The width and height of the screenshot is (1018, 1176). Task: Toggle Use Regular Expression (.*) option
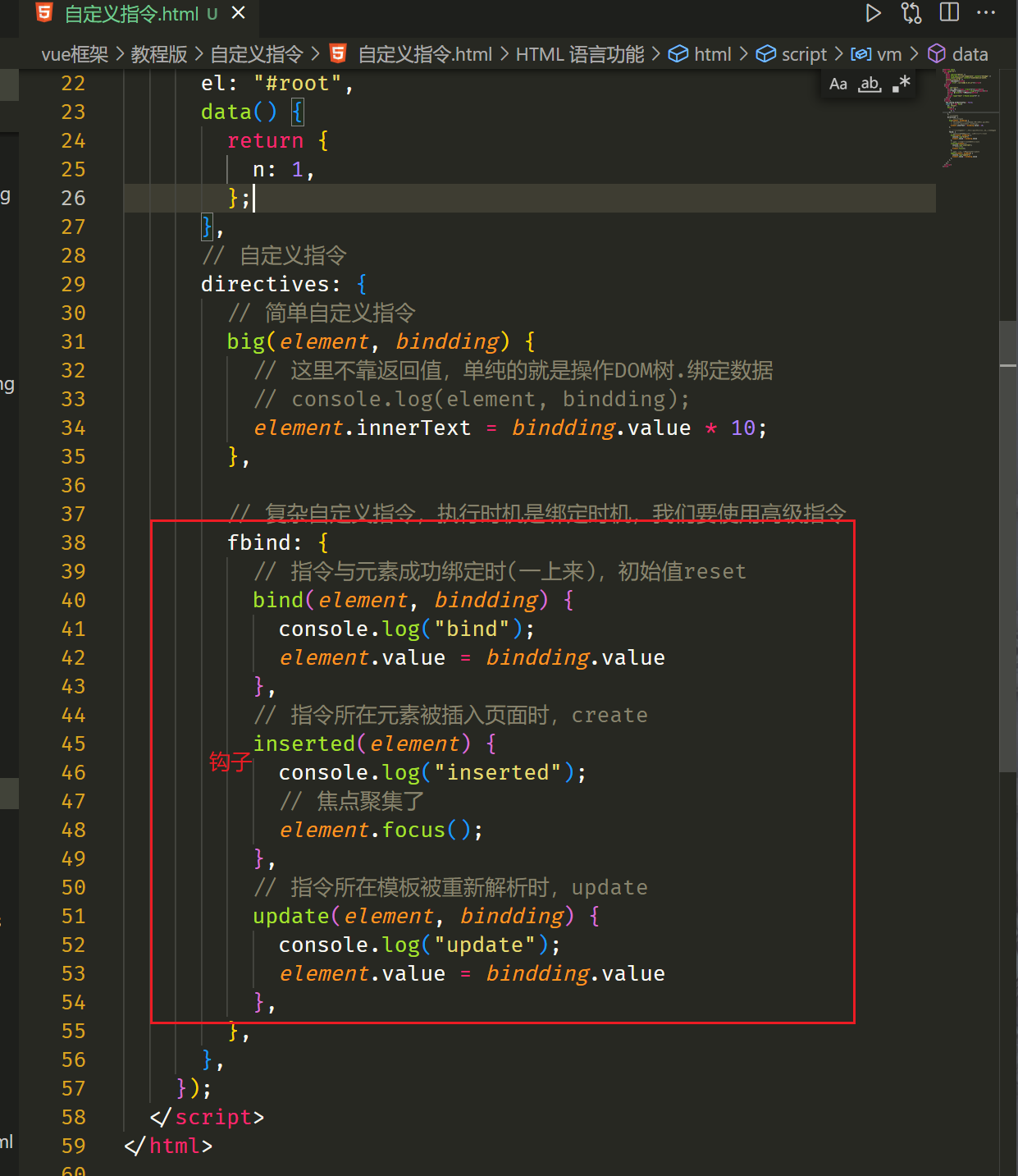click(902, 83)
